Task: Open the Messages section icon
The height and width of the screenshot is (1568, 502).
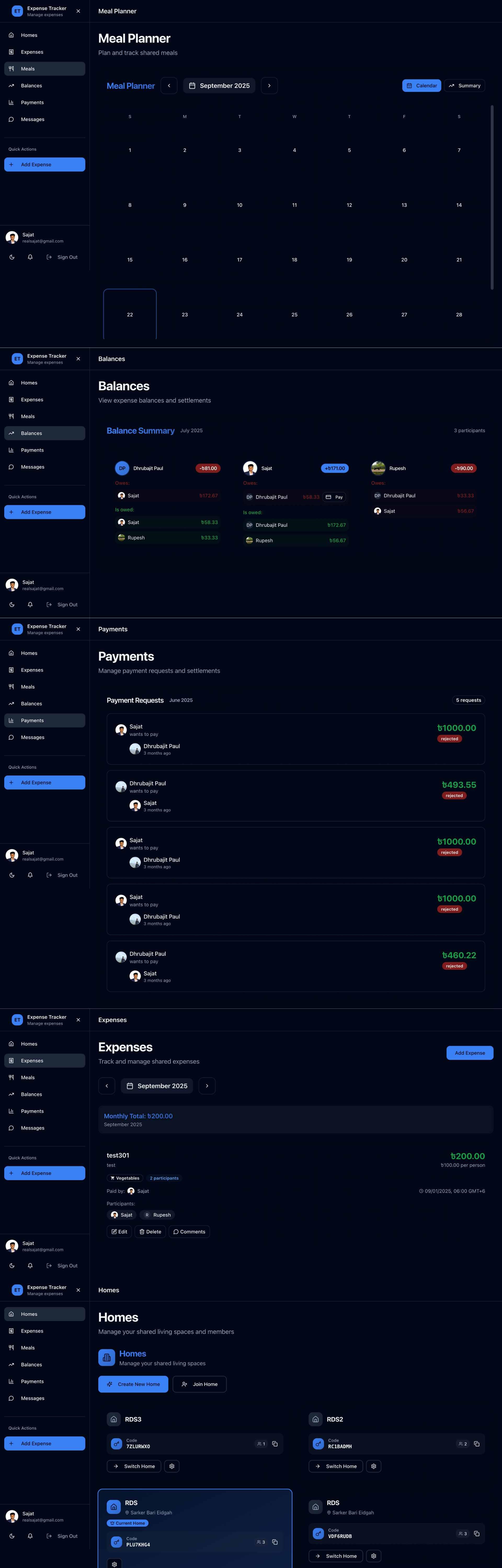Action: 12,119
